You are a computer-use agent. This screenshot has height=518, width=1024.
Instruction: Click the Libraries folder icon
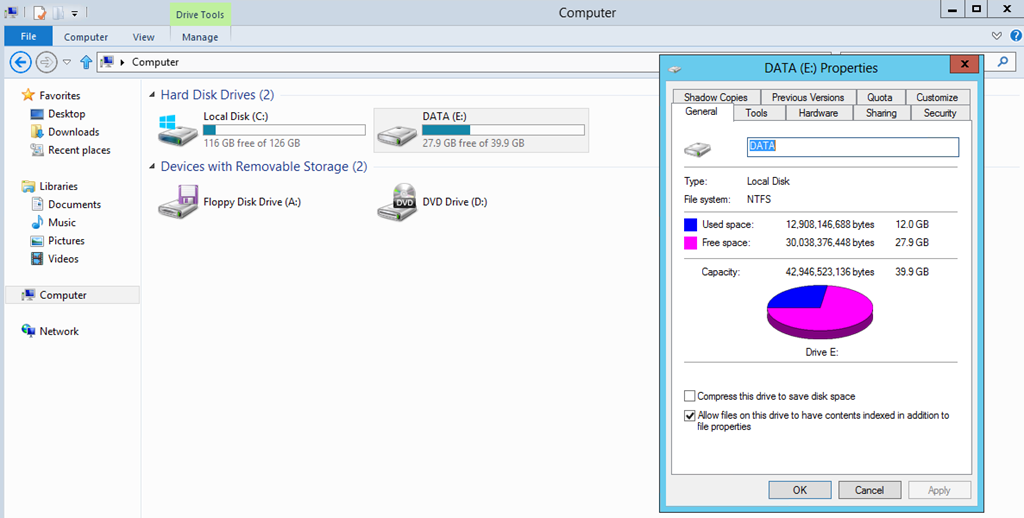tap(28, 186)
